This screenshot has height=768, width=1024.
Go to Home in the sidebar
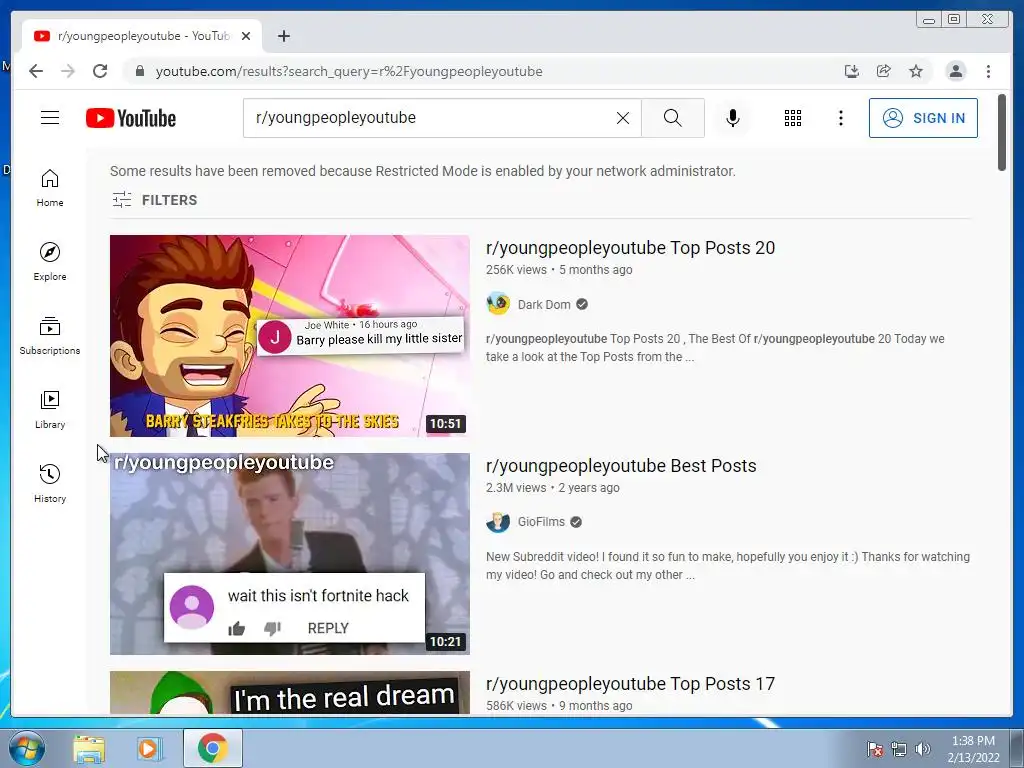point(50,188)
